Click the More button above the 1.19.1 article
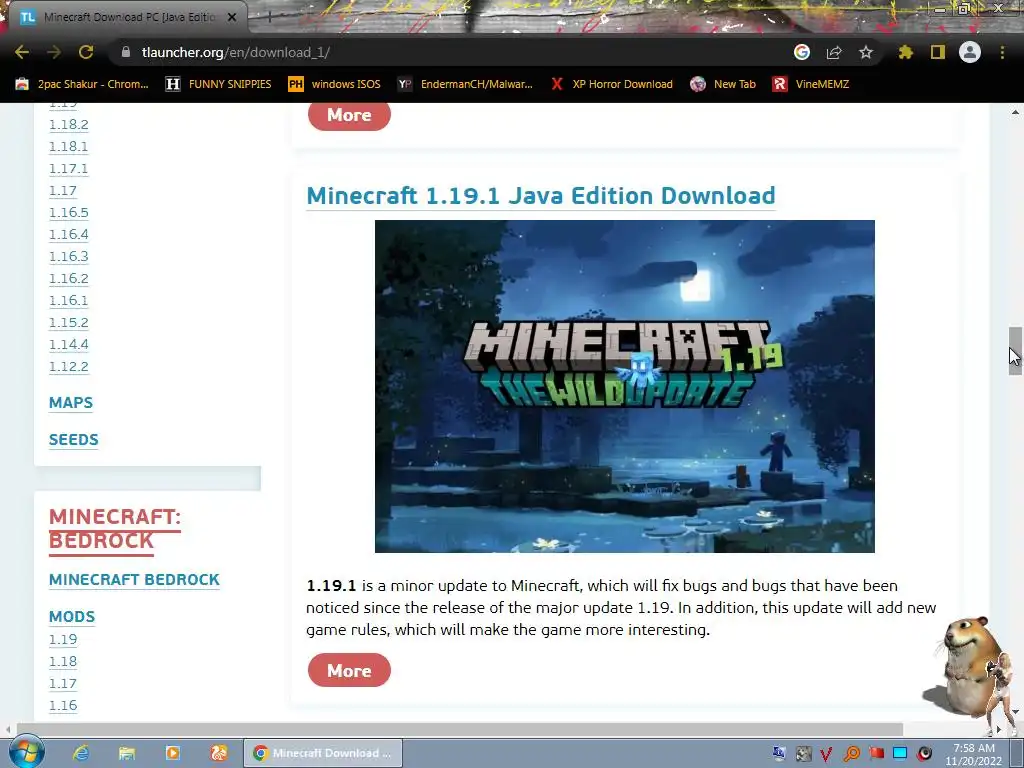 point(349,116)
